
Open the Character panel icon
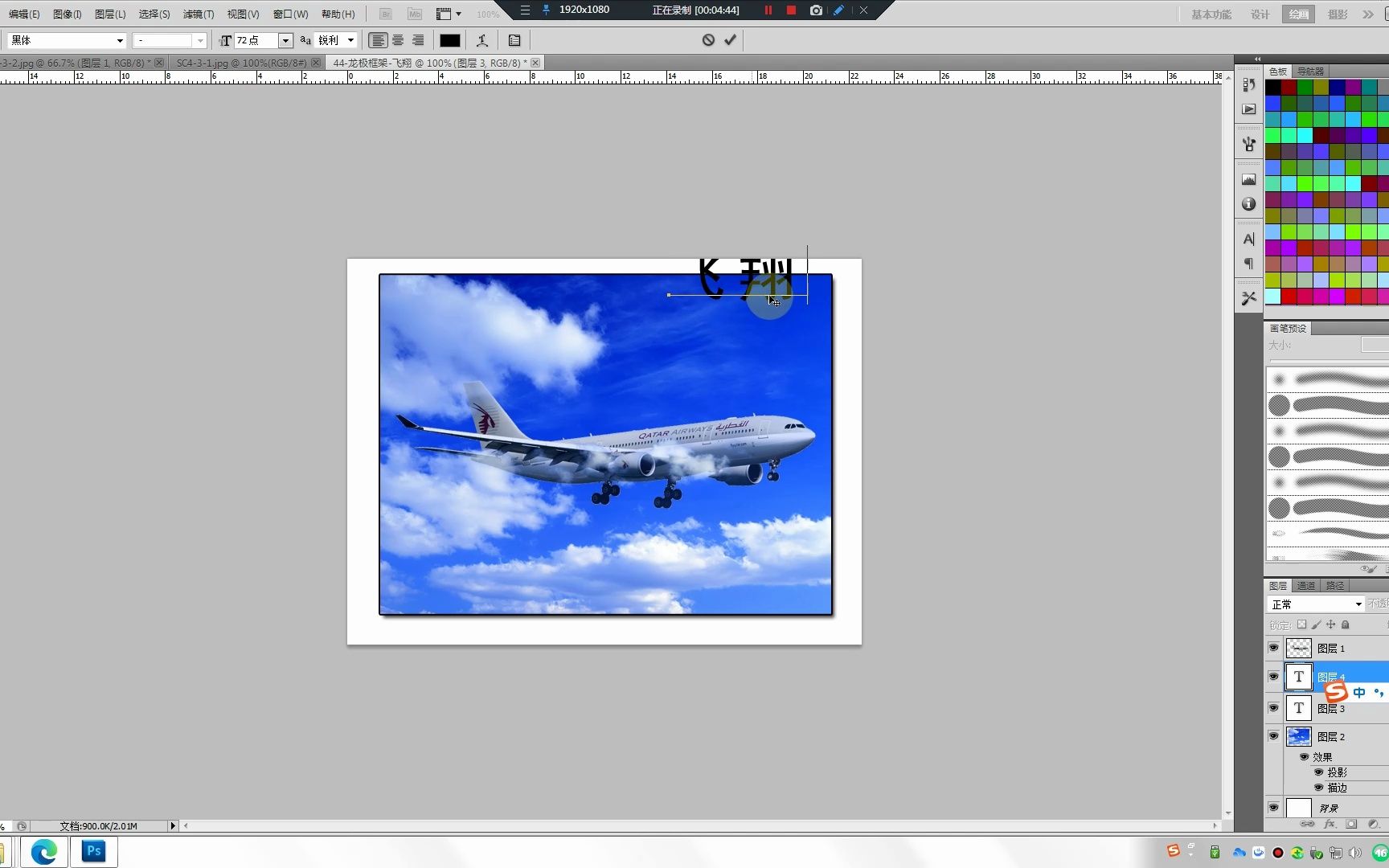(1248, 239)
